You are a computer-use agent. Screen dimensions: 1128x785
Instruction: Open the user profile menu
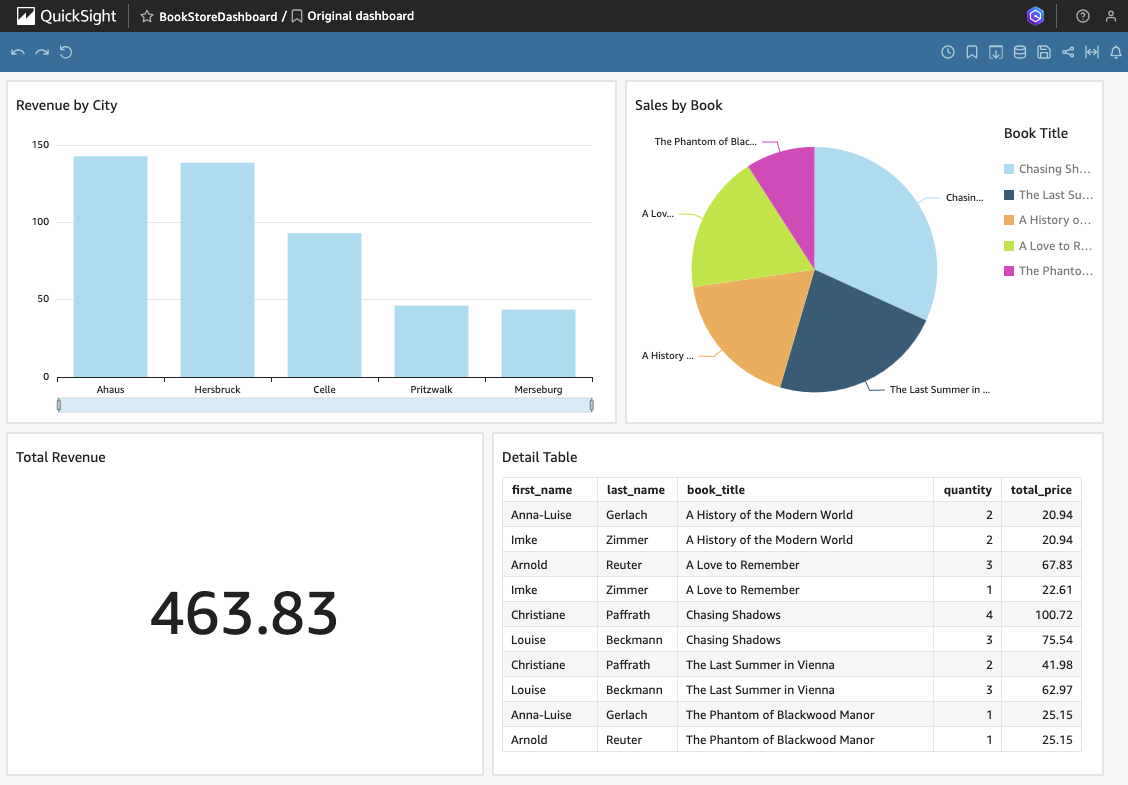(x=1110, y=16)
